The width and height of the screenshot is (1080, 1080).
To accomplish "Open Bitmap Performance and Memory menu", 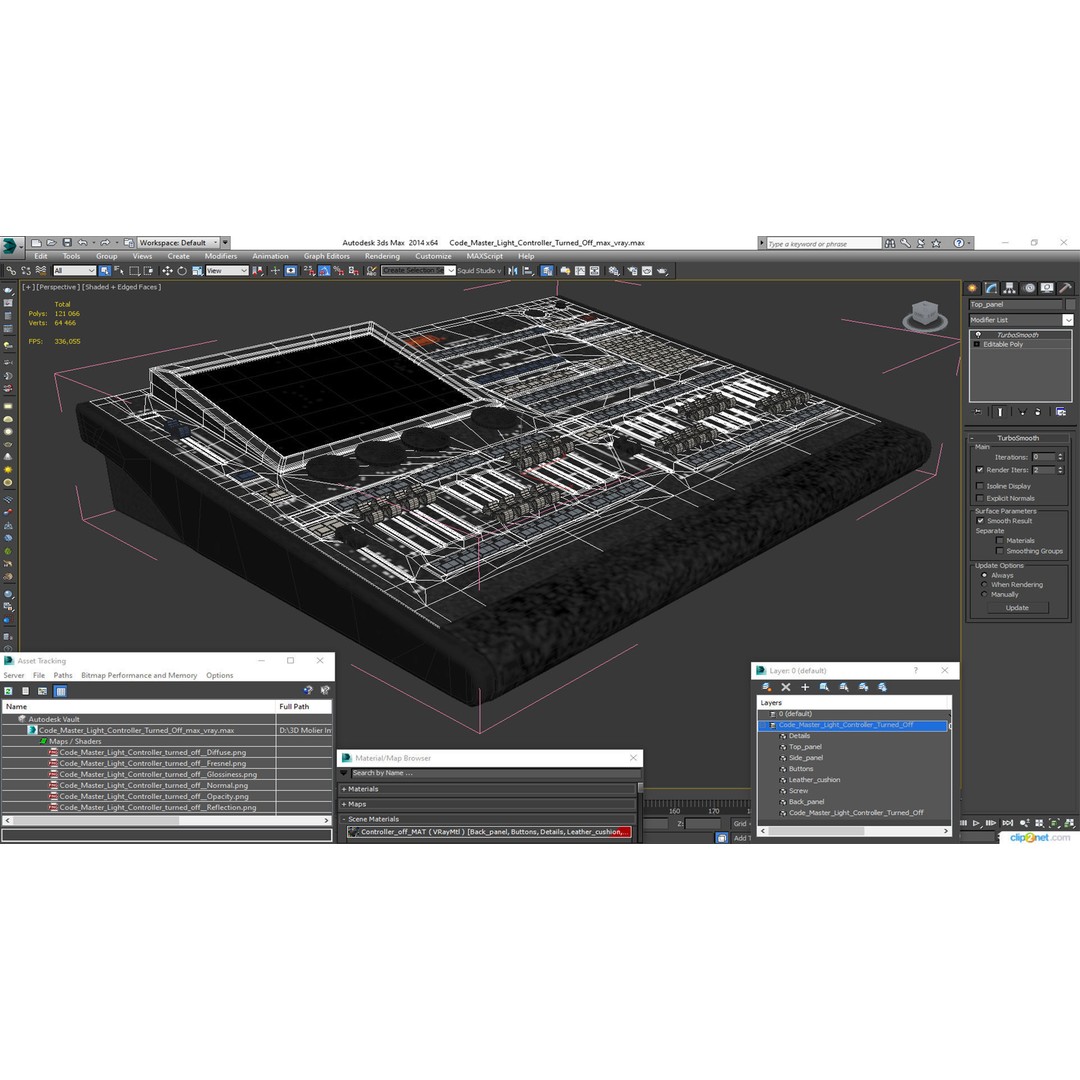I will click(139, 676).
